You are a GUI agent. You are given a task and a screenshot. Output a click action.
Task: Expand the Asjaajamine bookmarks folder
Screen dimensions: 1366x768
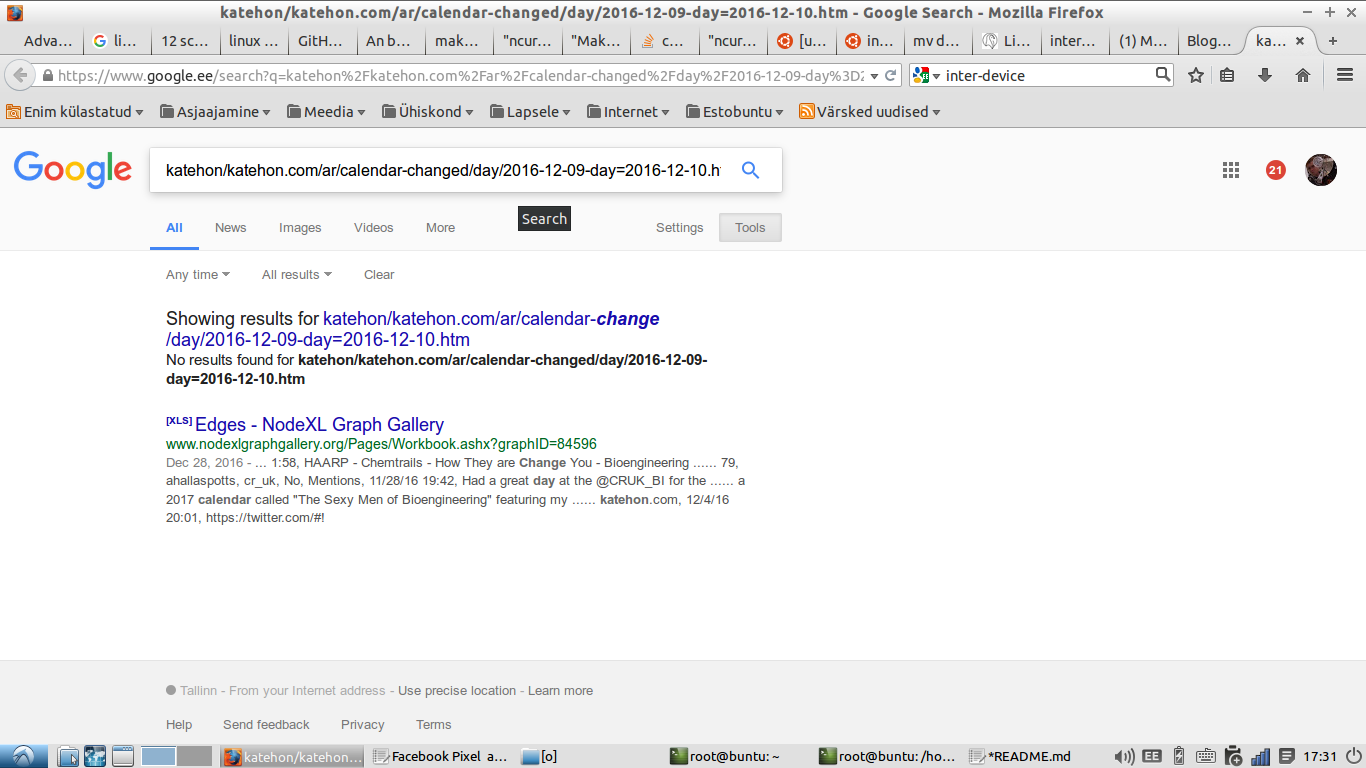[215, 112]
